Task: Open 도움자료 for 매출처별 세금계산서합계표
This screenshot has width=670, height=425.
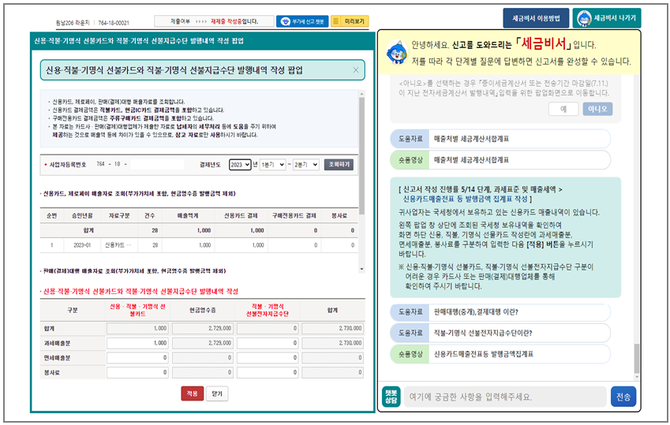Action: tap(406, 137)
